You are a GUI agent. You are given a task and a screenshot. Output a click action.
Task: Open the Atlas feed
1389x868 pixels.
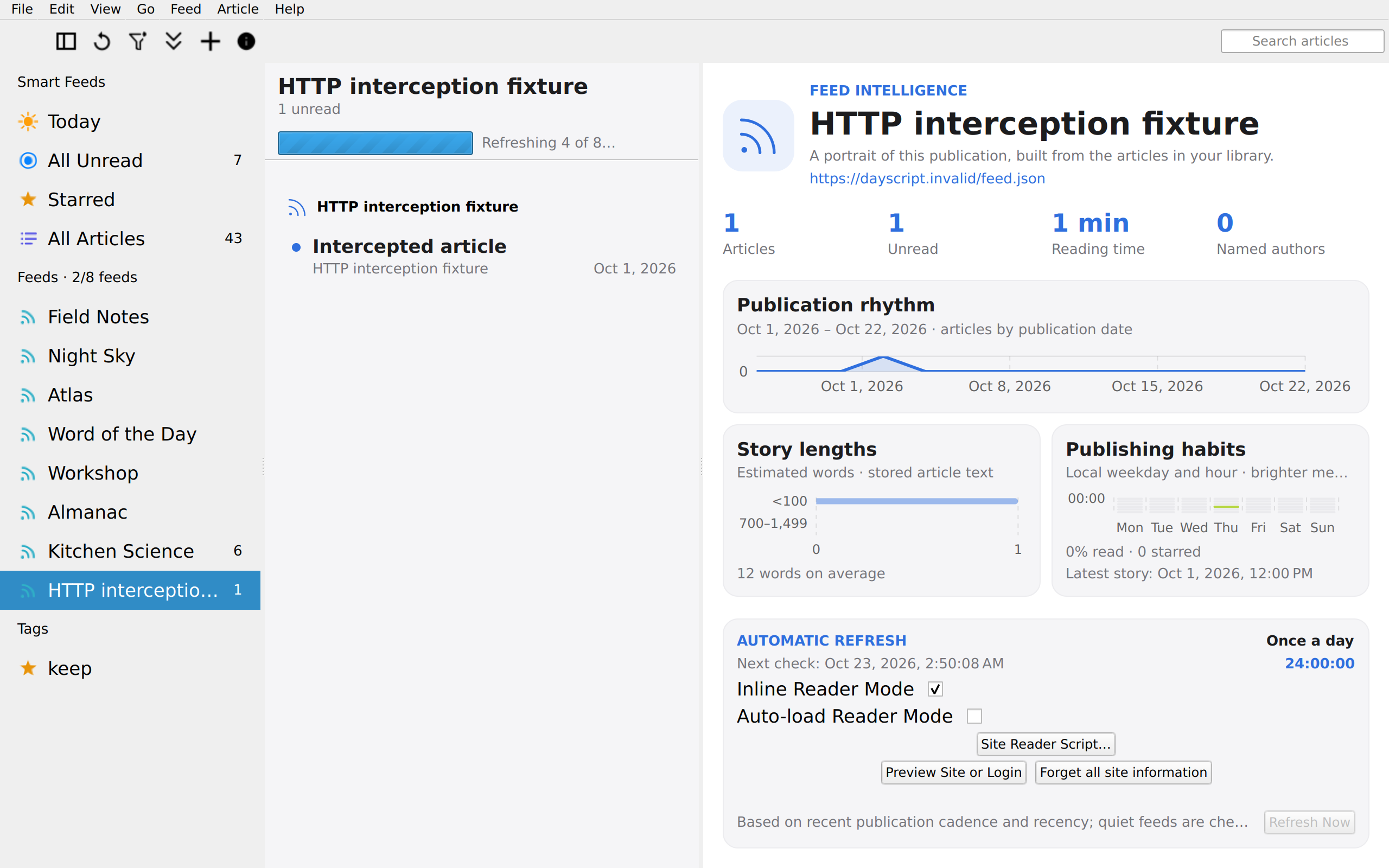(x=130, y=395)
